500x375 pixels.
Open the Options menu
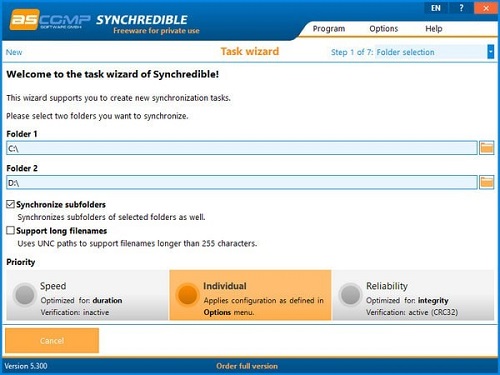point(384,29)
